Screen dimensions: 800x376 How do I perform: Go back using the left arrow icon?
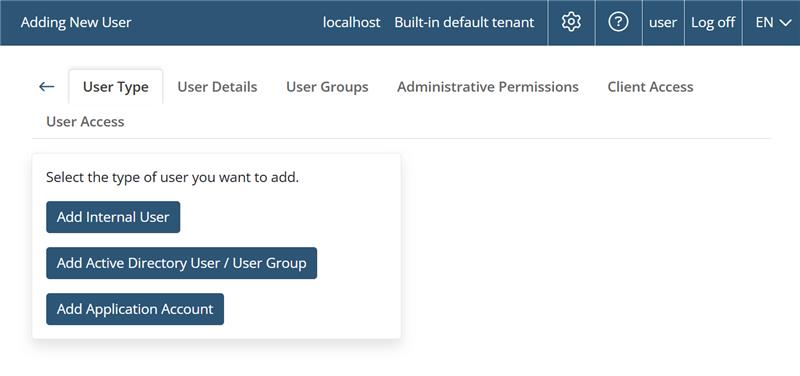46,87
